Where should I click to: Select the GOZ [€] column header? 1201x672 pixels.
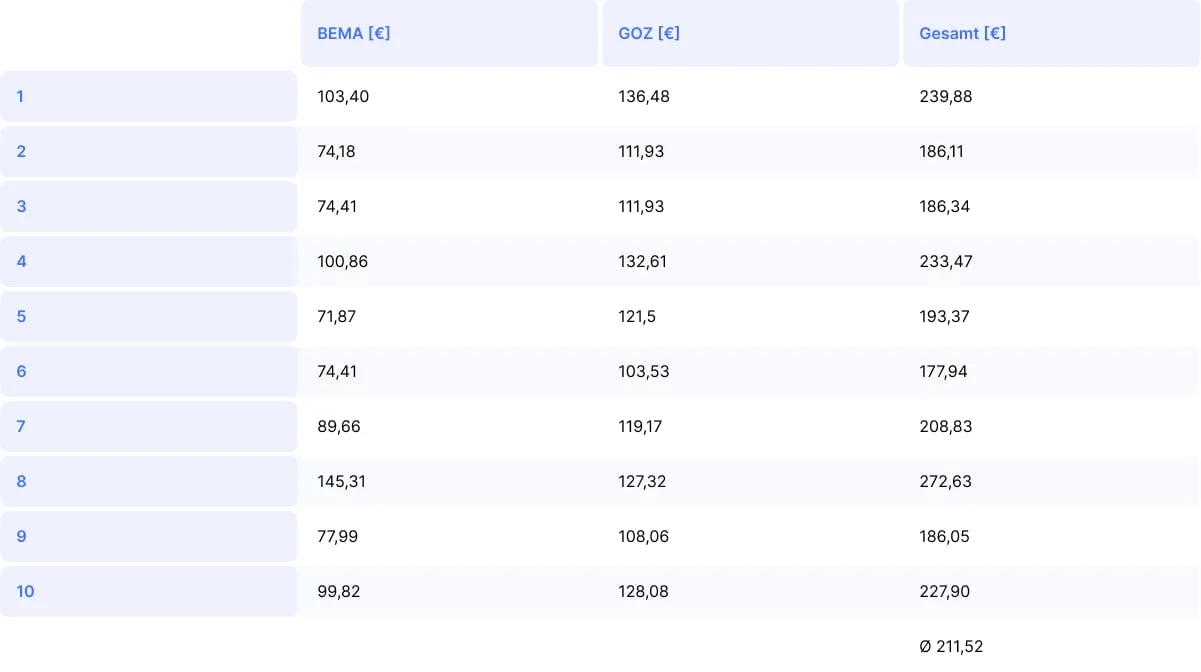click(649, 33)
